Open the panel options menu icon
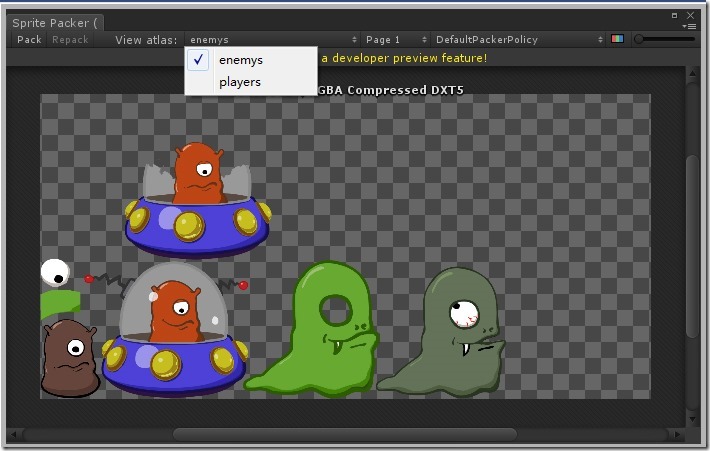This screenshot has width=710, height=451. click(691, 27)
